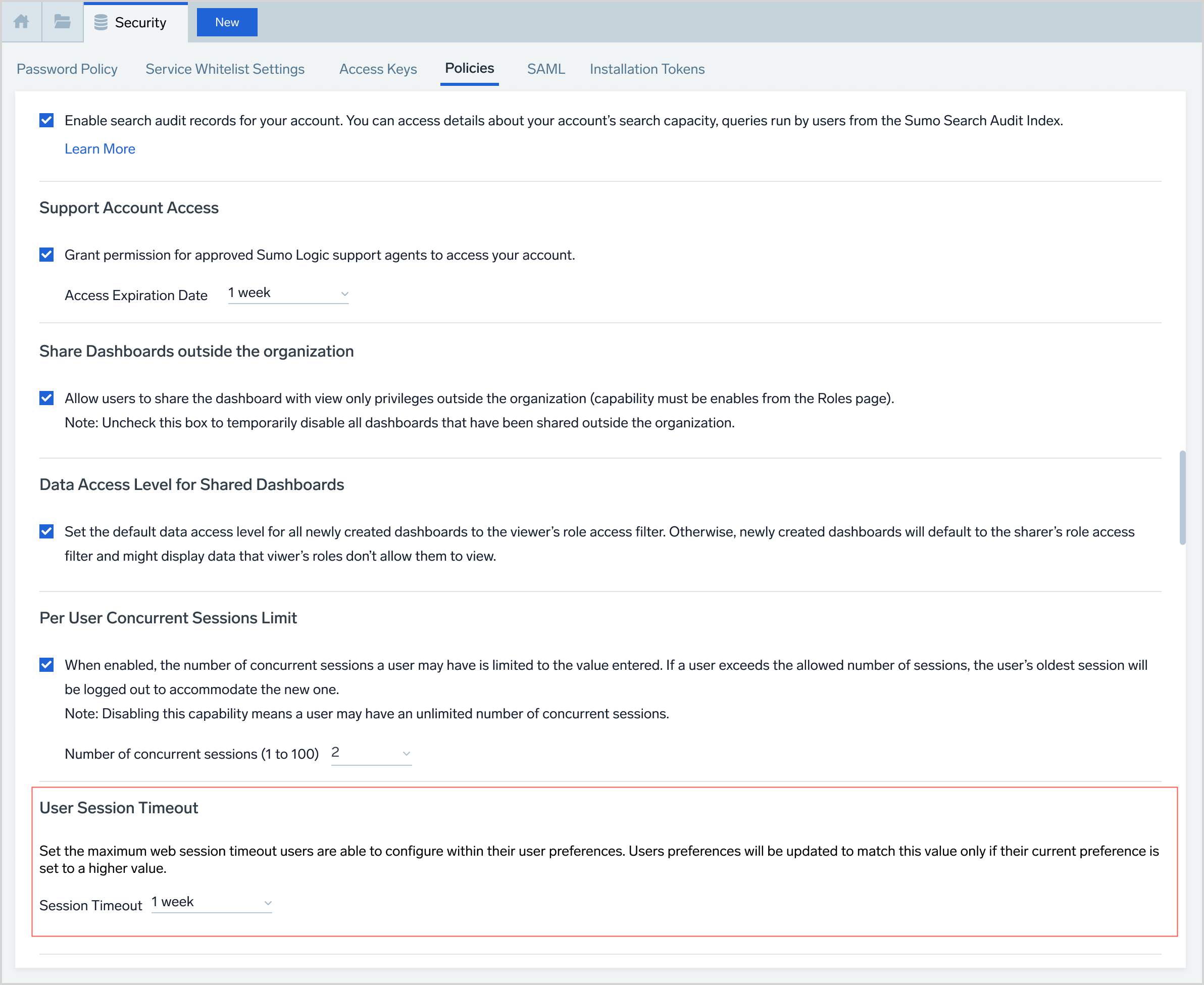1204x985 pixels.
Task: Follow the Learn More link
Action: tap(100, 149)
